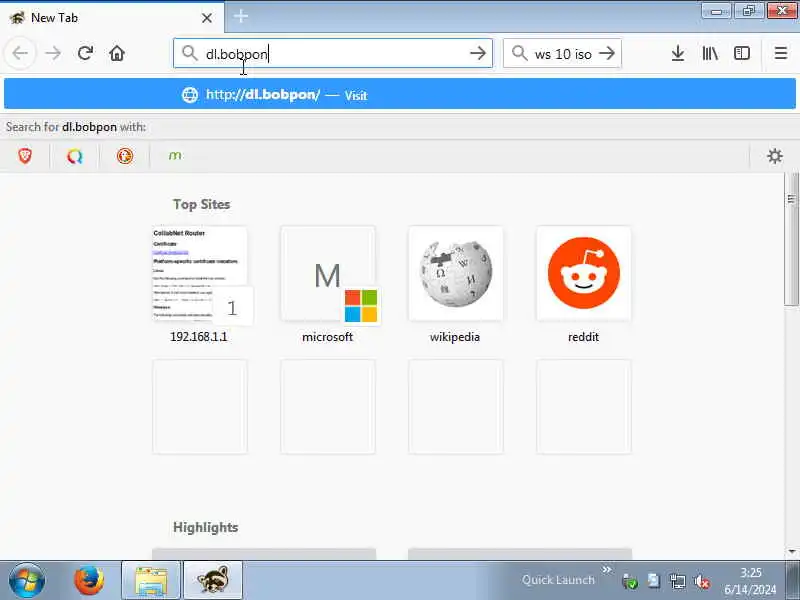Minimize the browser window

click(717, 11)
